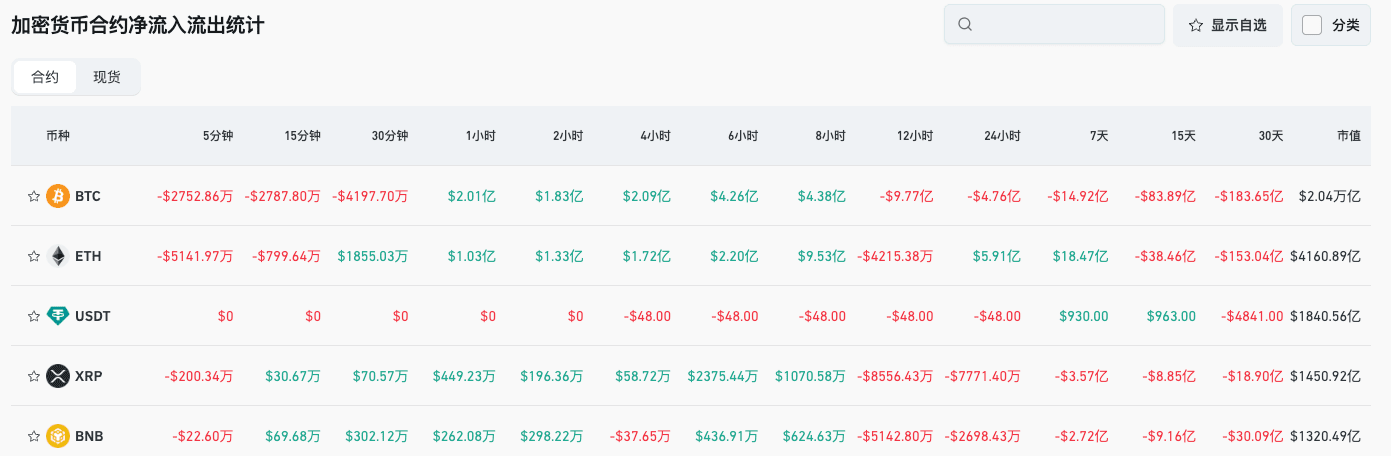1391x456 pixels.
Task: Star the ETH row
Action: [33, 256]
